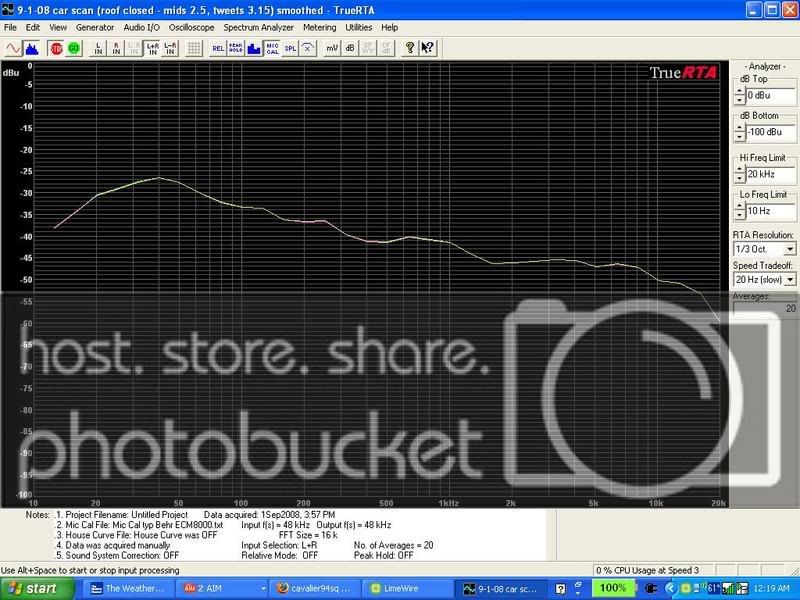Open the Utilities menu
This screenshot has height=600, width=800.
point(359,28)
